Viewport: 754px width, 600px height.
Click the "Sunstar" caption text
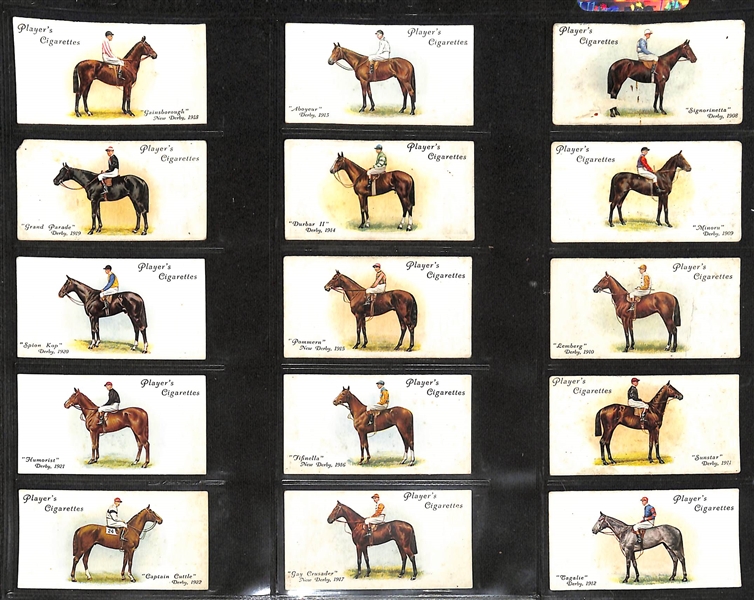tap(707, 457)
